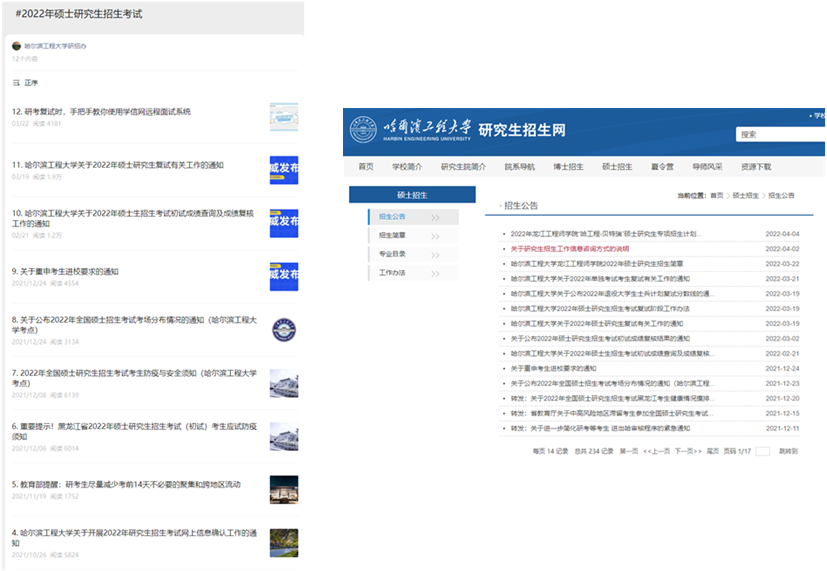The height and width of the screenshot is (571, 827).
Task: Click the page number jump input box
Action: pos(762,451)
